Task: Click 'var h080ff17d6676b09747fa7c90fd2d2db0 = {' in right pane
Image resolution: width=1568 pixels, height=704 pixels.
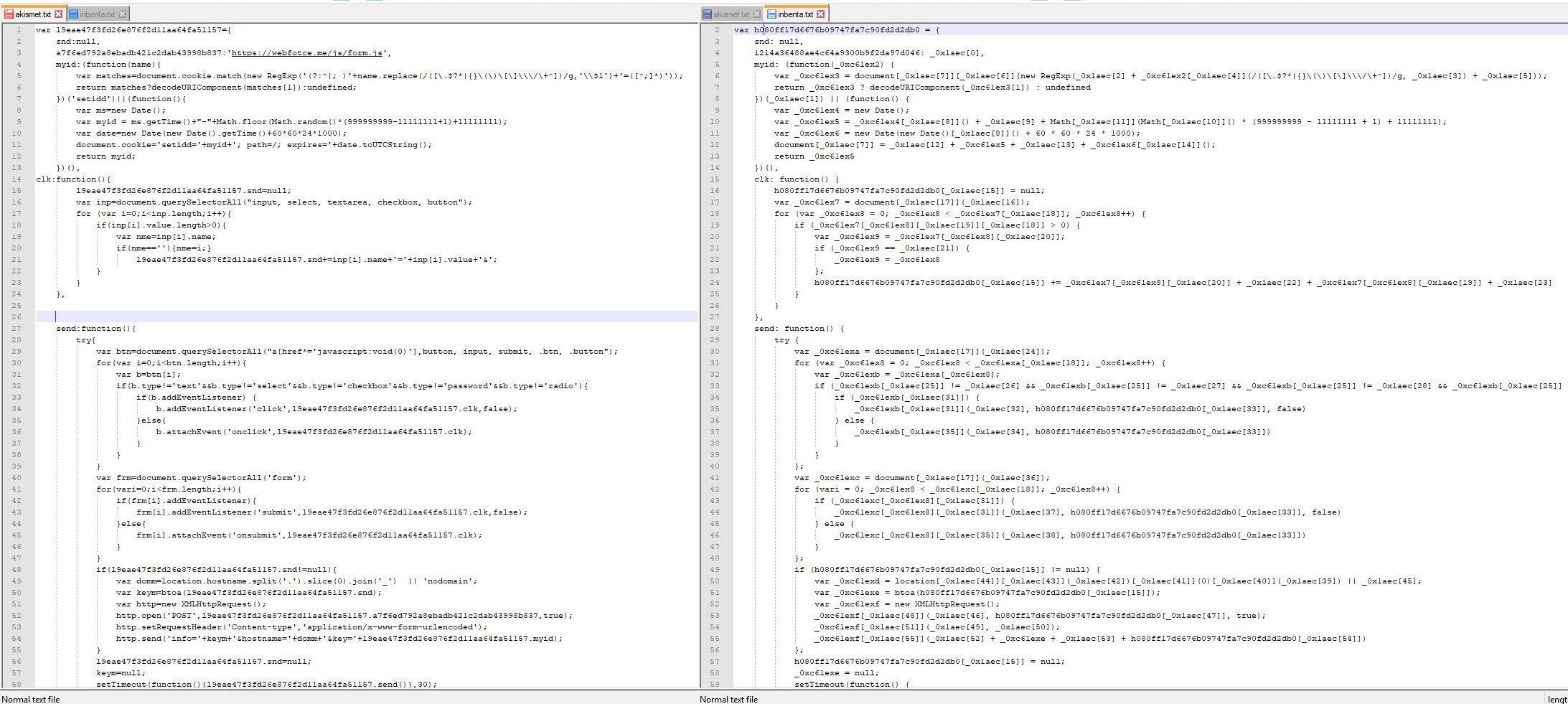Action: pos(837,30)
